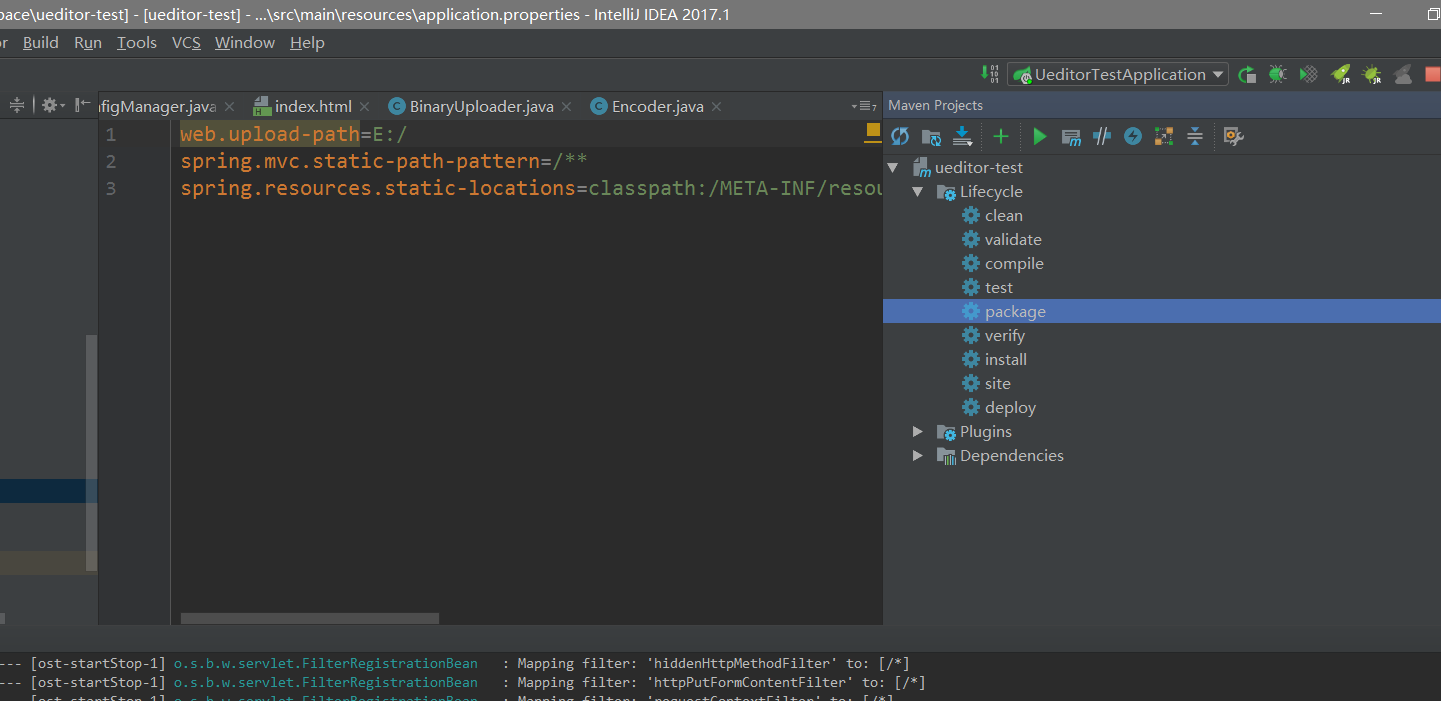The width and height of the screenshot is (1441, 701).
Task: Open the Build menu
Action: 41,43
